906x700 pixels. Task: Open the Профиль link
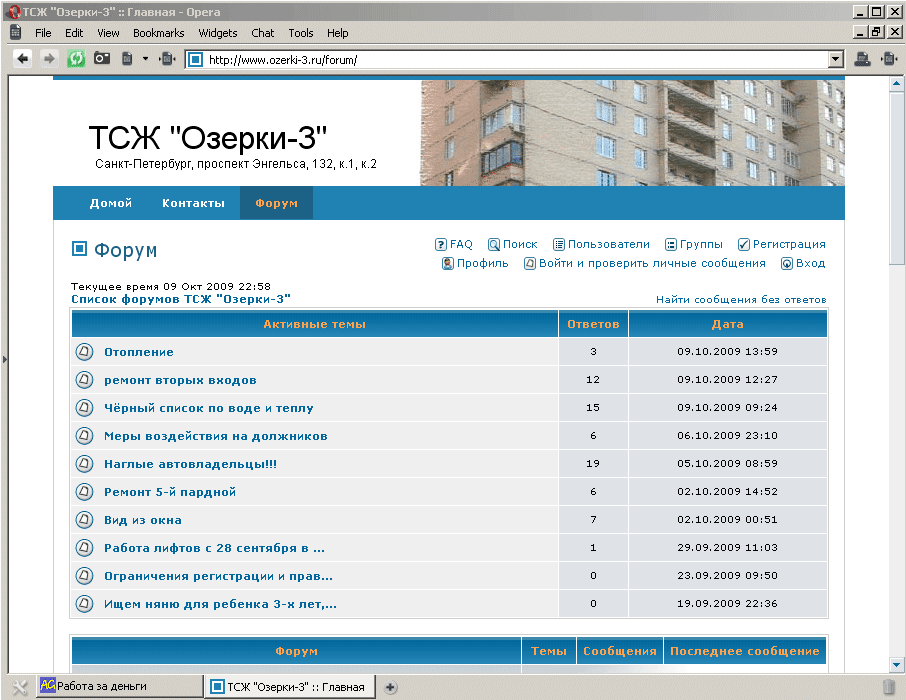point(475,264)
